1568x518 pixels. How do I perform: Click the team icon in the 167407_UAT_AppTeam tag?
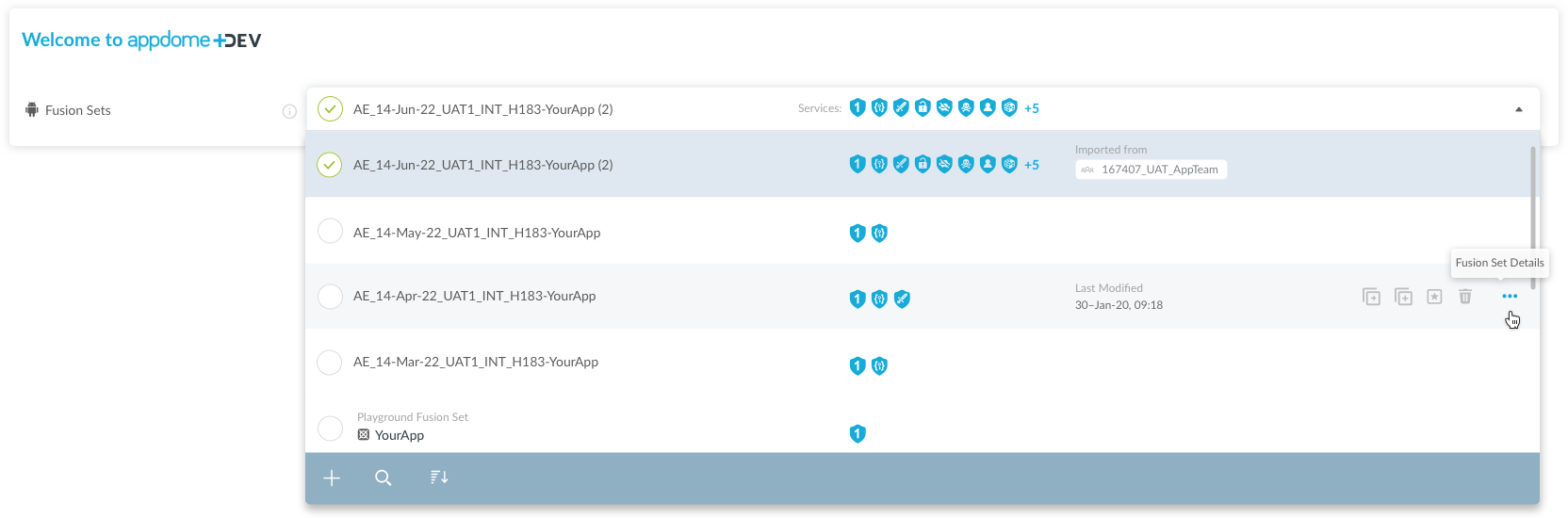(1087, 170)
